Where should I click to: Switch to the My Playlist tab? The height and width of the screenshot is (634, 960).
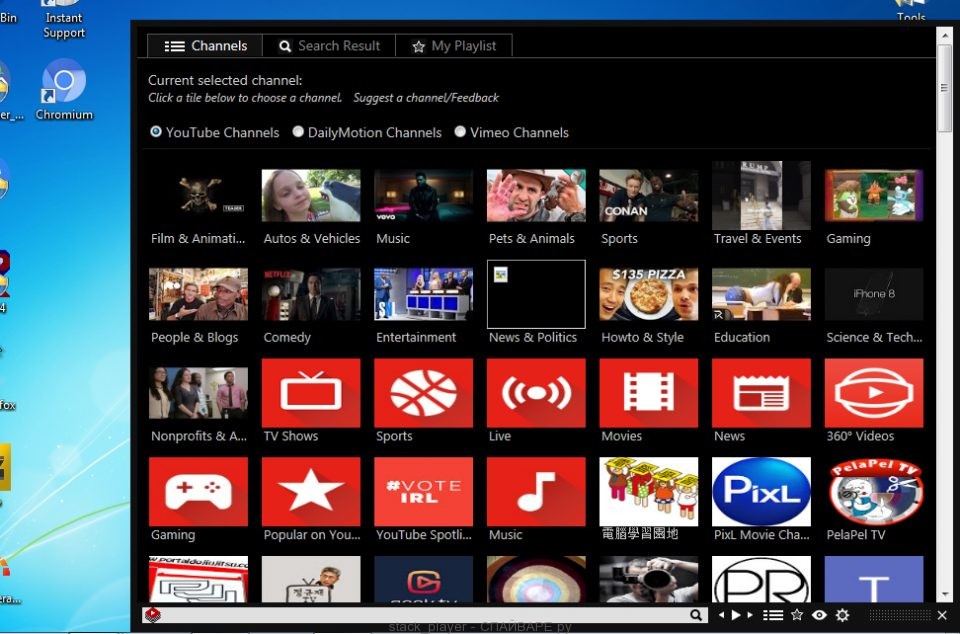tap(454, 46)
